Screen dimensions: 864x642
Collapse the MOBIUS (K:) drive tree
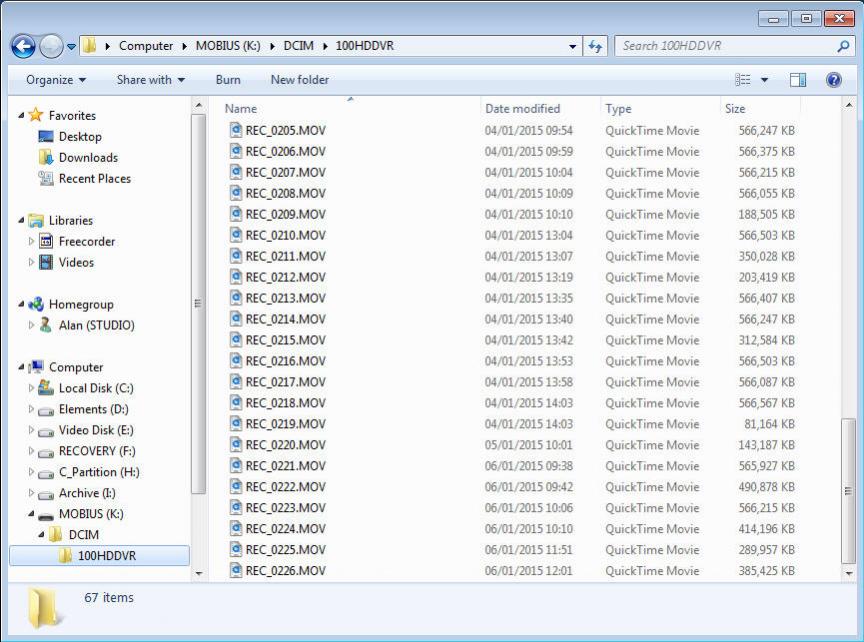(x=31, y=514)
